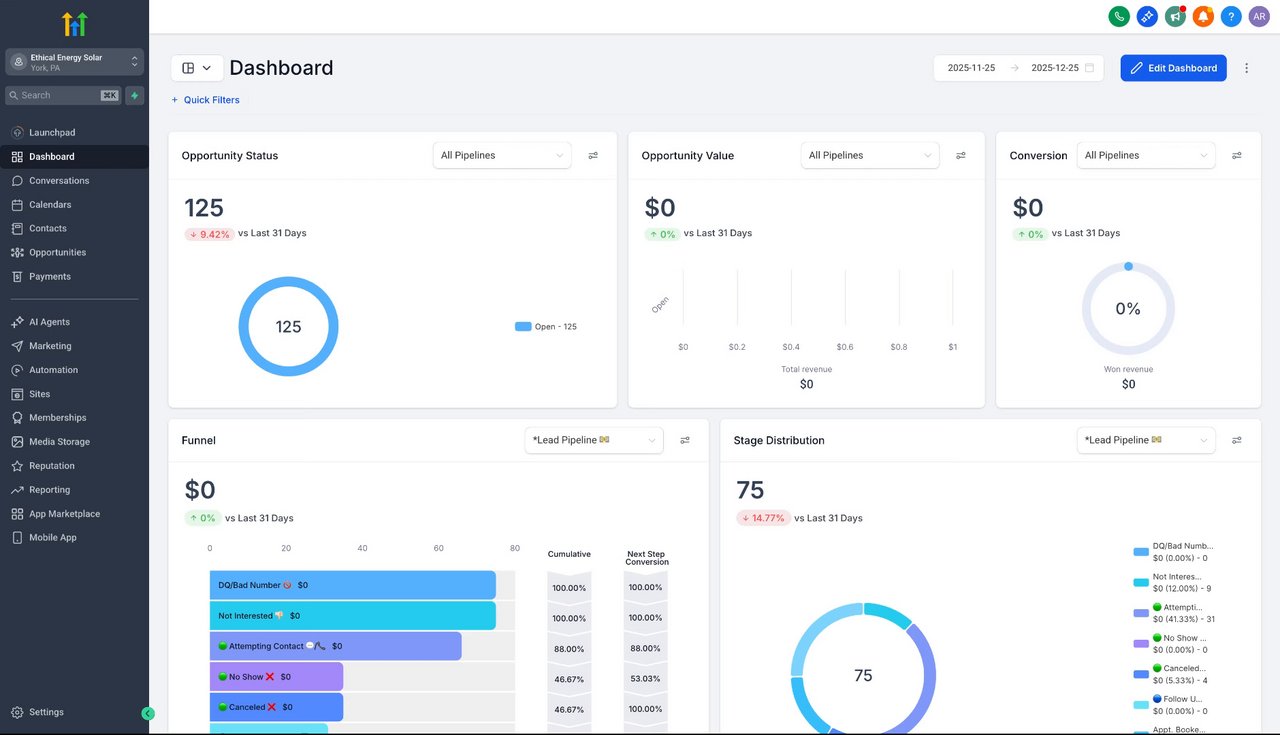1280x735 pixels.
Task: Open the orange notifications bell
Action: tap(1203, 16)
